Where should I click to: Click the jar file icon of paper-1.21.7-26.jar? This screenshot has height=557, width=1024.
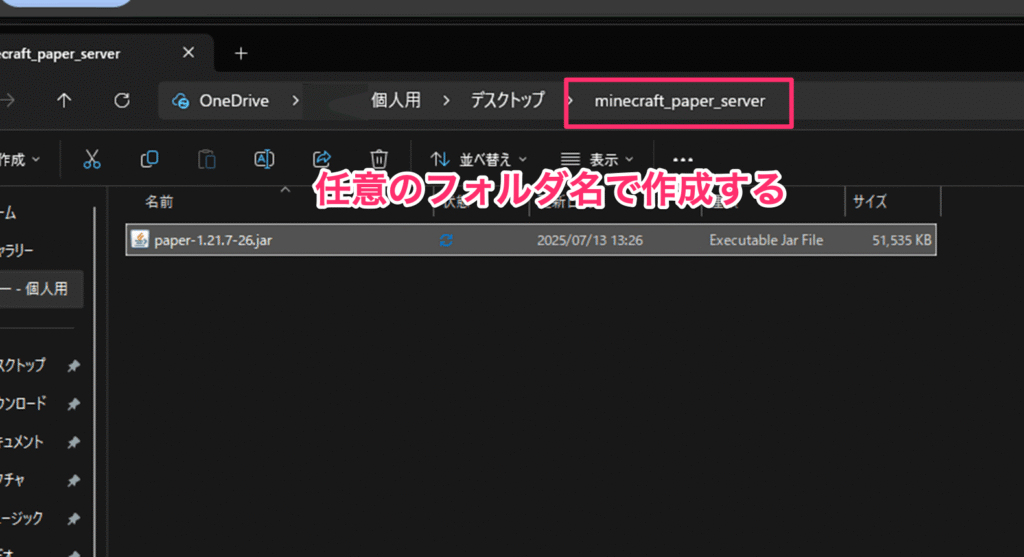click(140, 240)
